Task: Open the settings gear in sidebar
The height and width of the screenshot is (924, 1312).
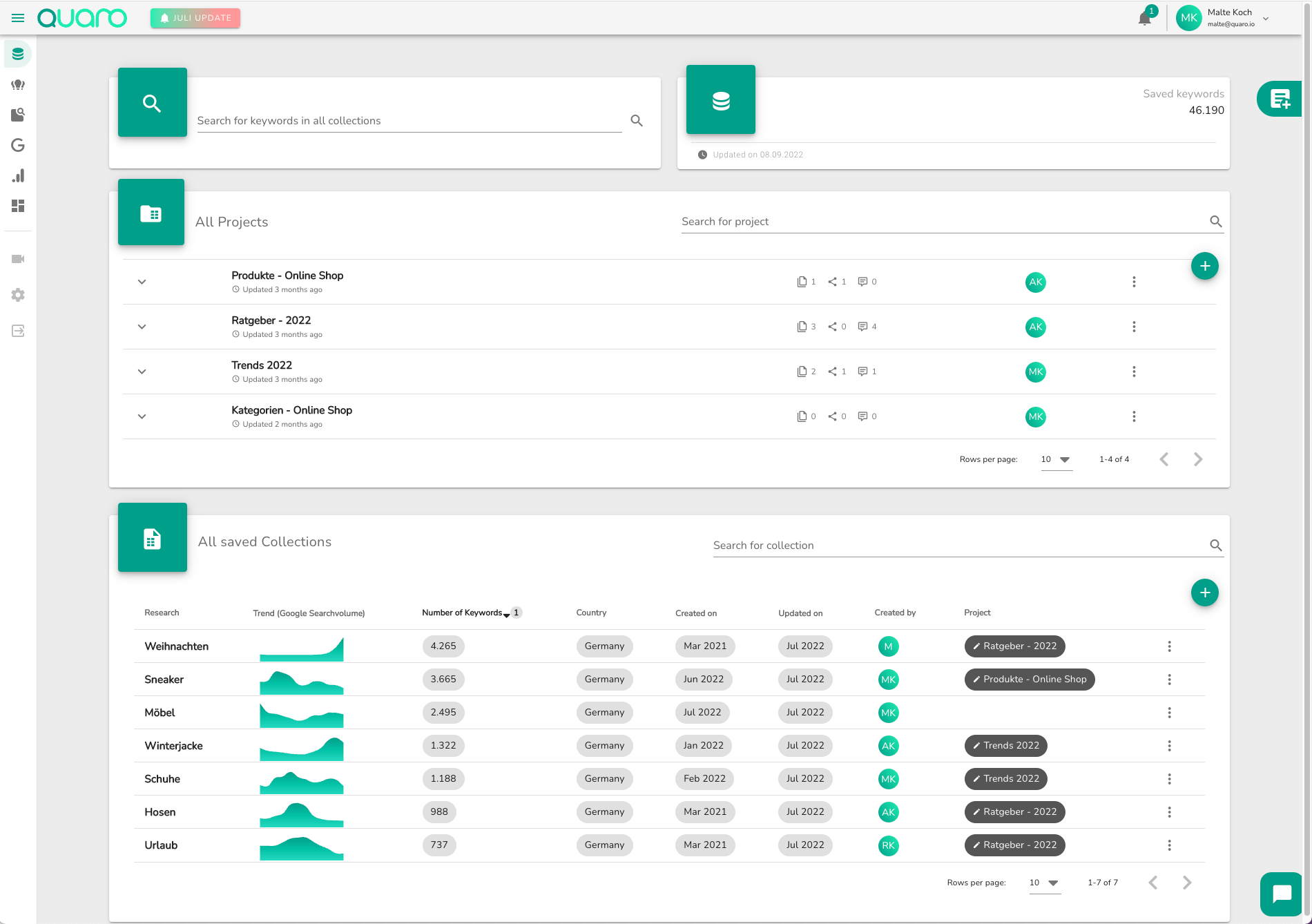Action: 18,295
